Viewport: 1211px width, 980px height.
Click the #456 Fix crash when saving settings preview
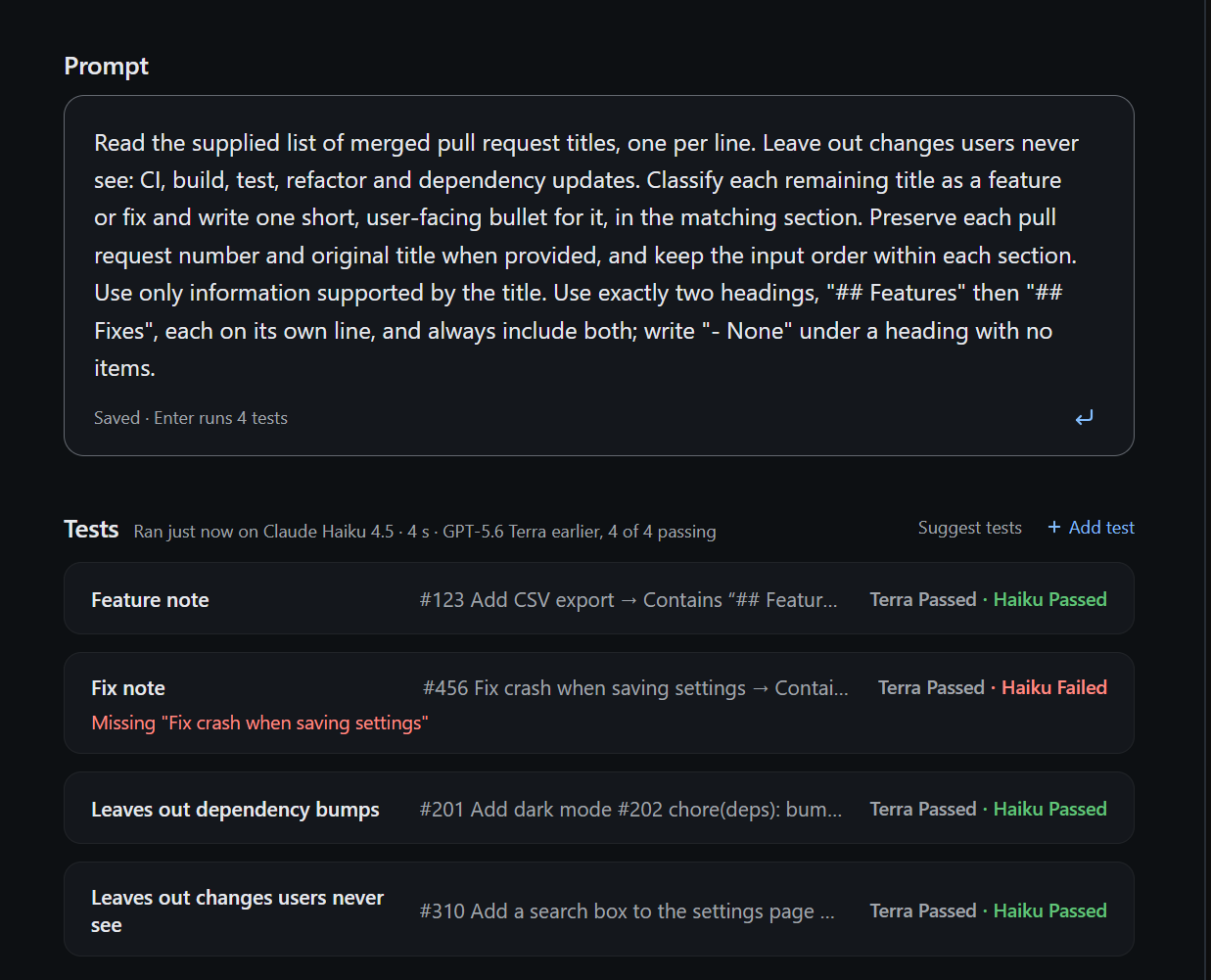coord(635,688)
